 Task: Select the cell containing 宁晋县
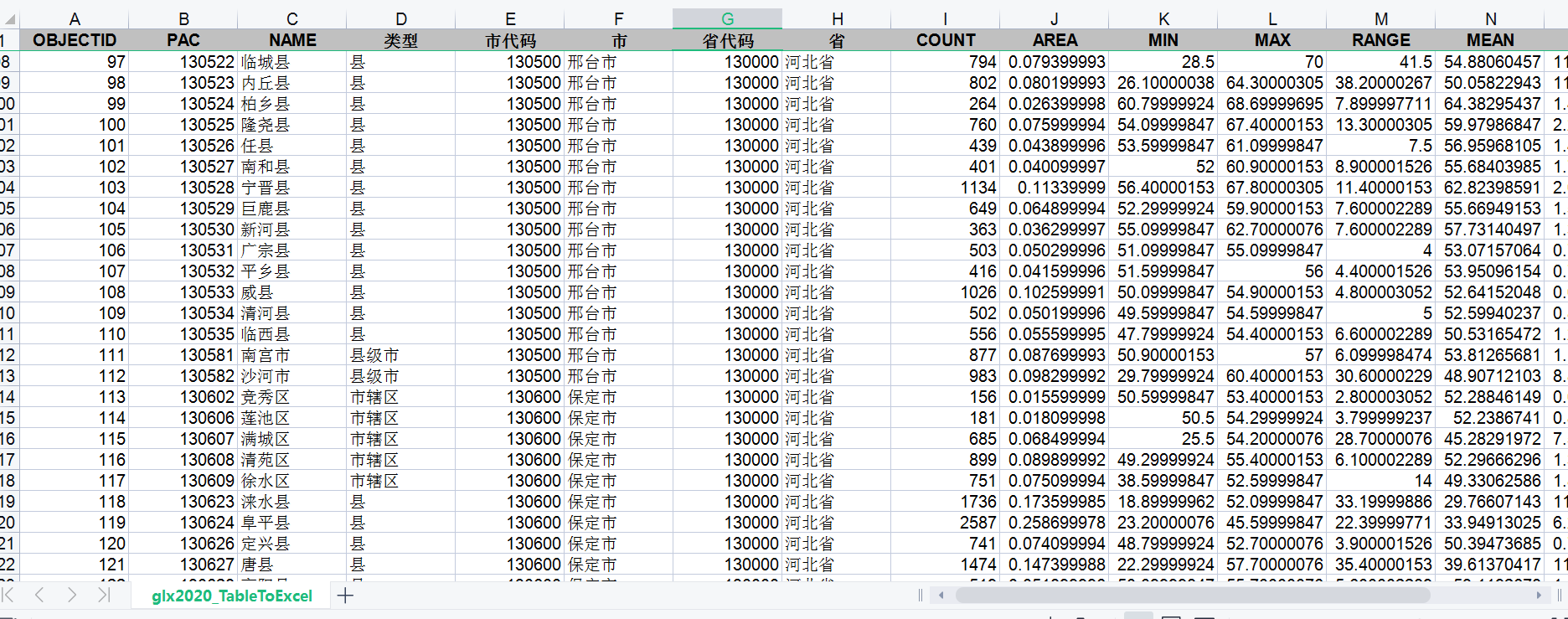click(292, 188)
